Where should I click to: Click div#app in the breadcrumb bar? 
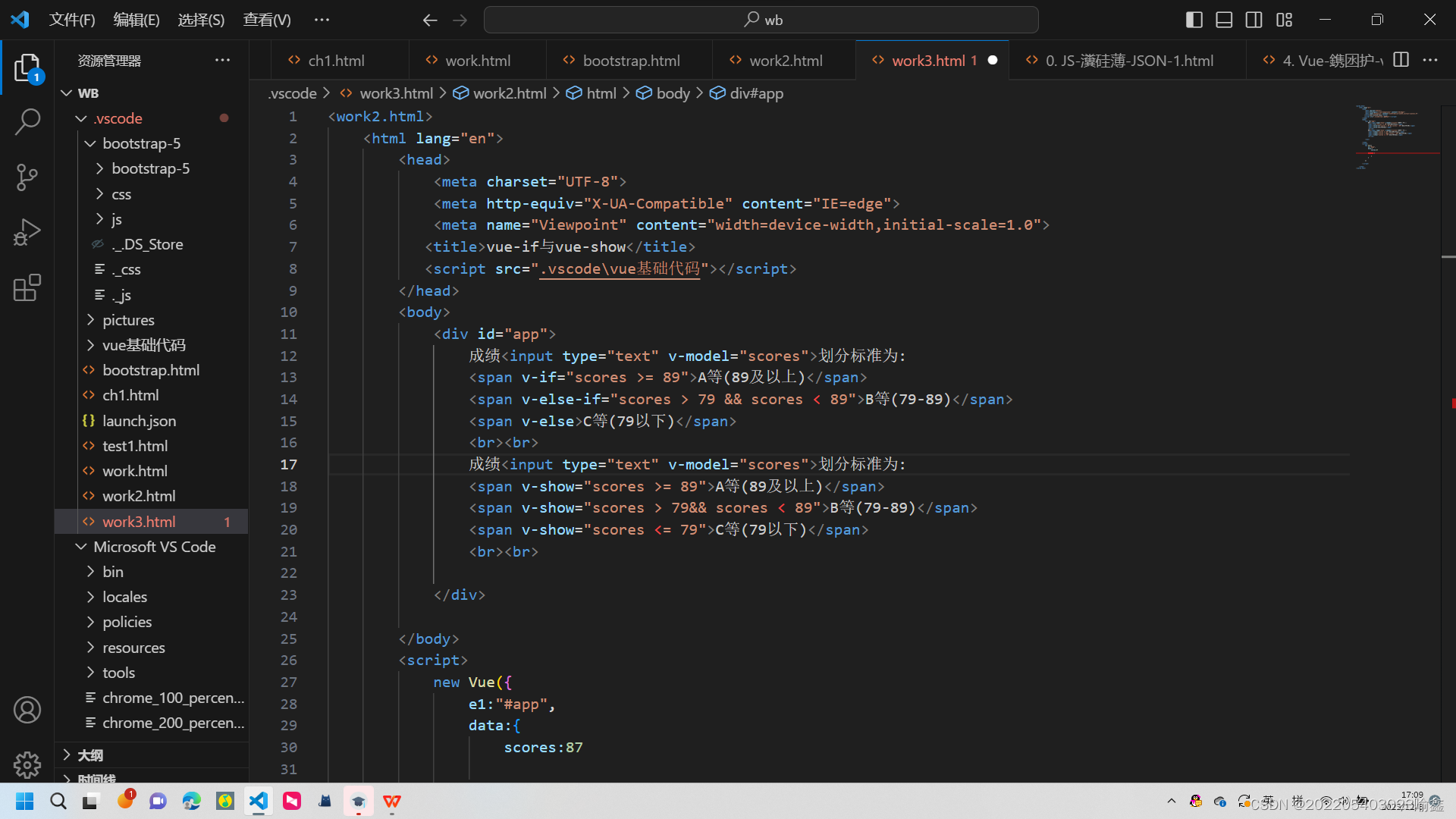coord(756,93)
